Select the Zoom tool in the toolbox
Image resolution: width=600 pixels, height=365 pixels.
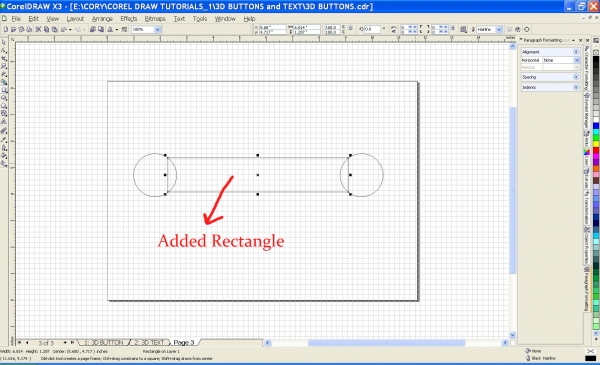click(4, 66)
